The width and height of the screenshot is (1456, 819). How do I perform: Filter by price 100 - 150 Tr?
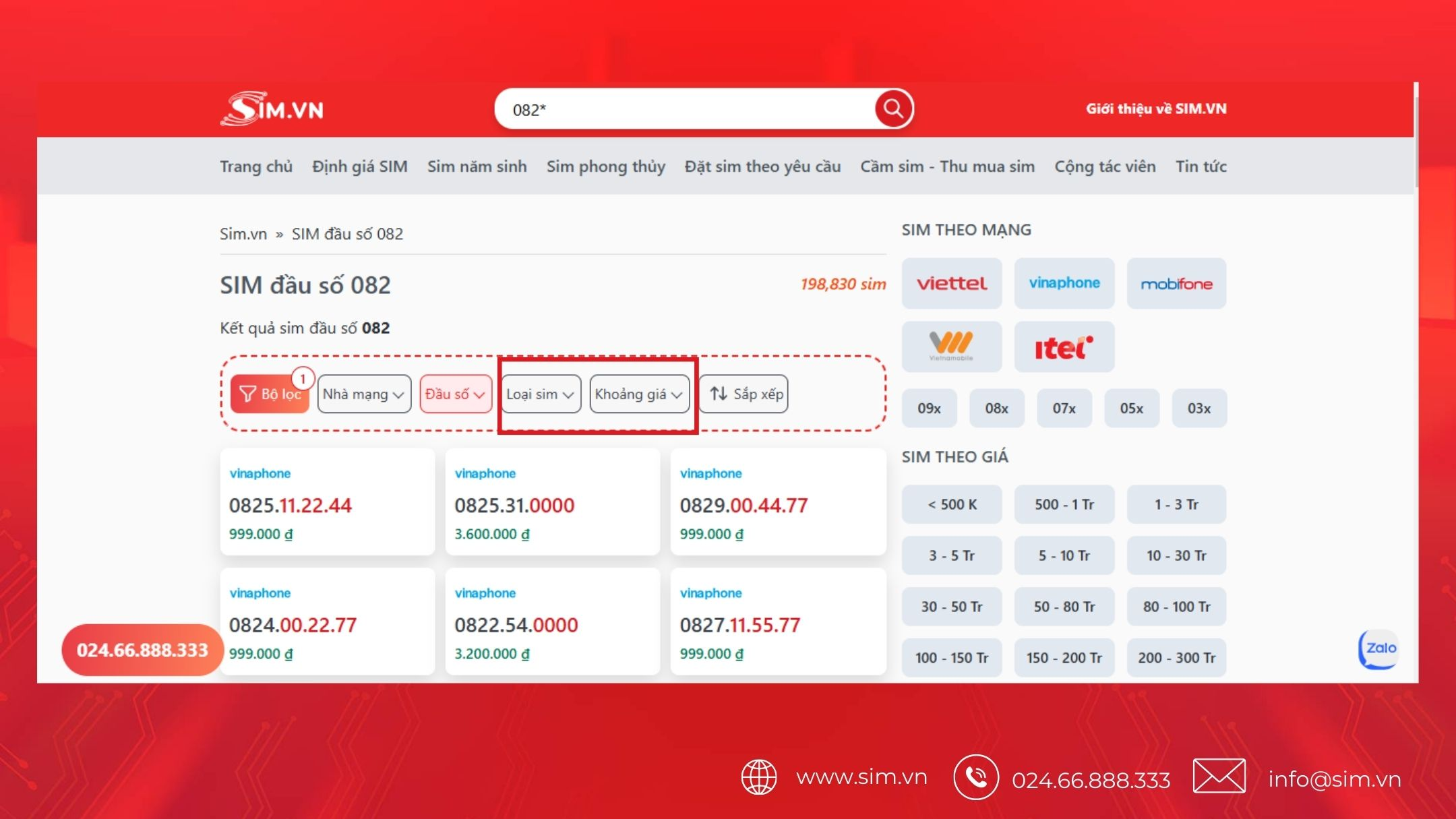tap(951, 657)
